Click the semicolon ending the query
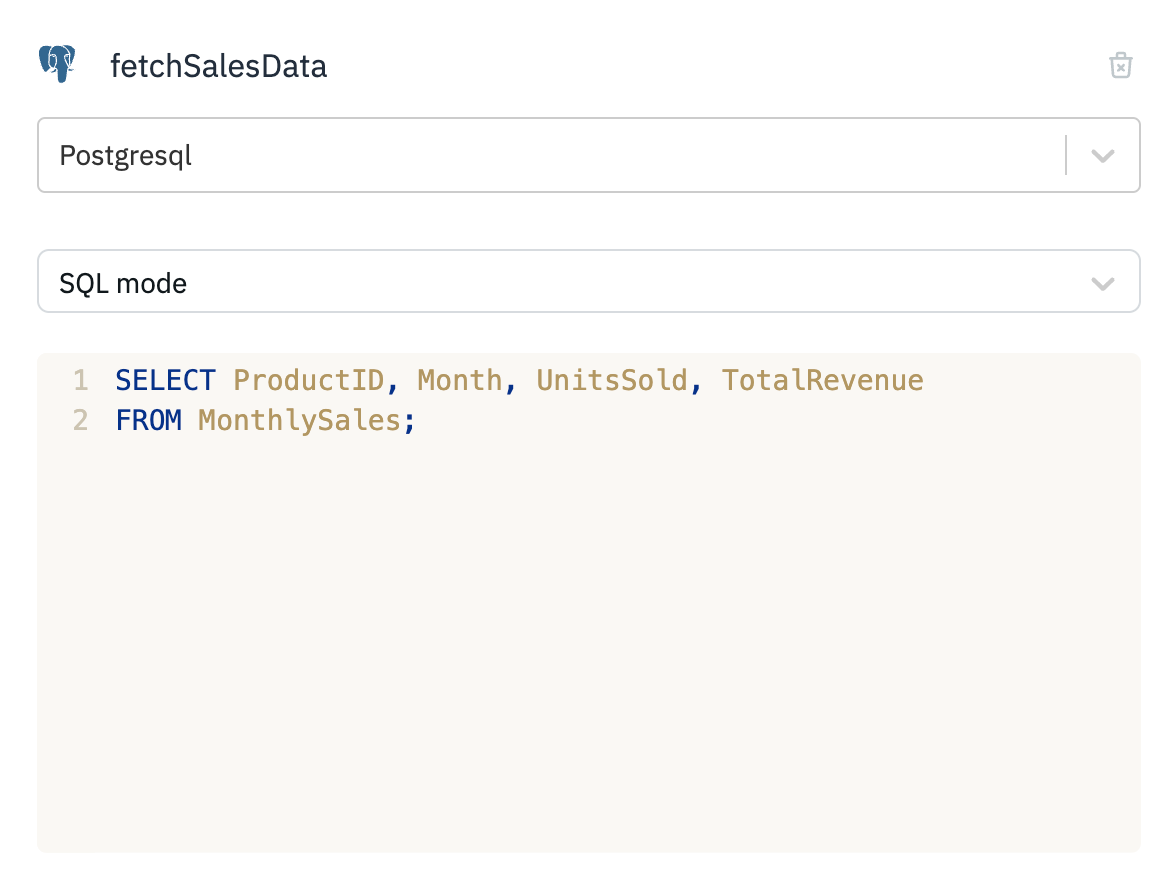The image size is (1173, 896). coord(409,421)
